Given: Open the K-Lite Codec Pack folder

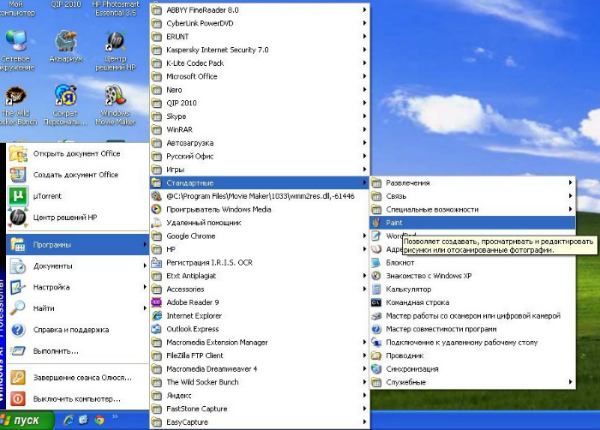Looking at the screenshot, I should tap(259, 63).
